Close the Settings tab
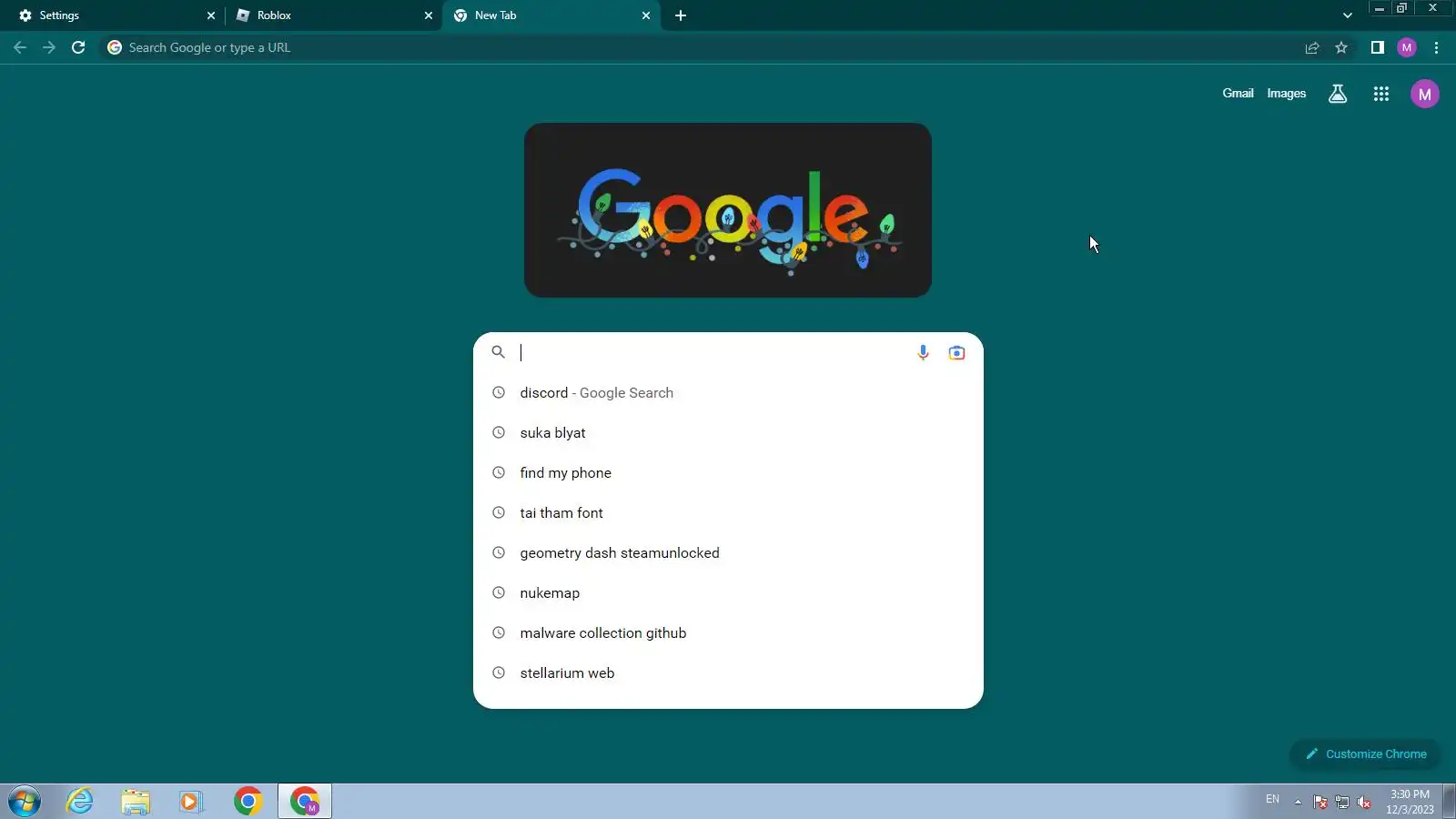 [211, 15]
